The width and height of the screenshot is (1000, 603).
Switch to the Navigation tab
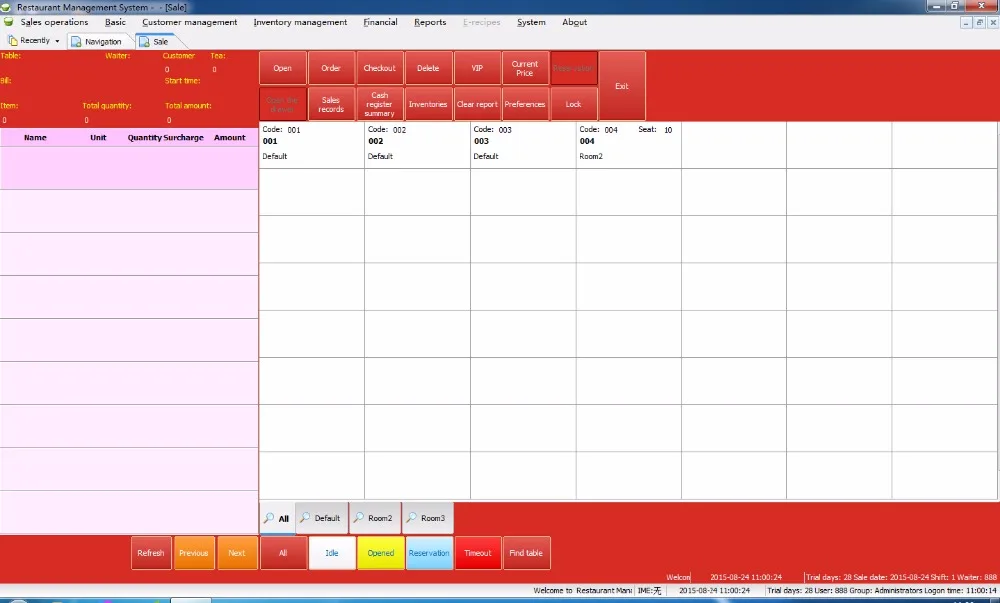coord(101,41)
